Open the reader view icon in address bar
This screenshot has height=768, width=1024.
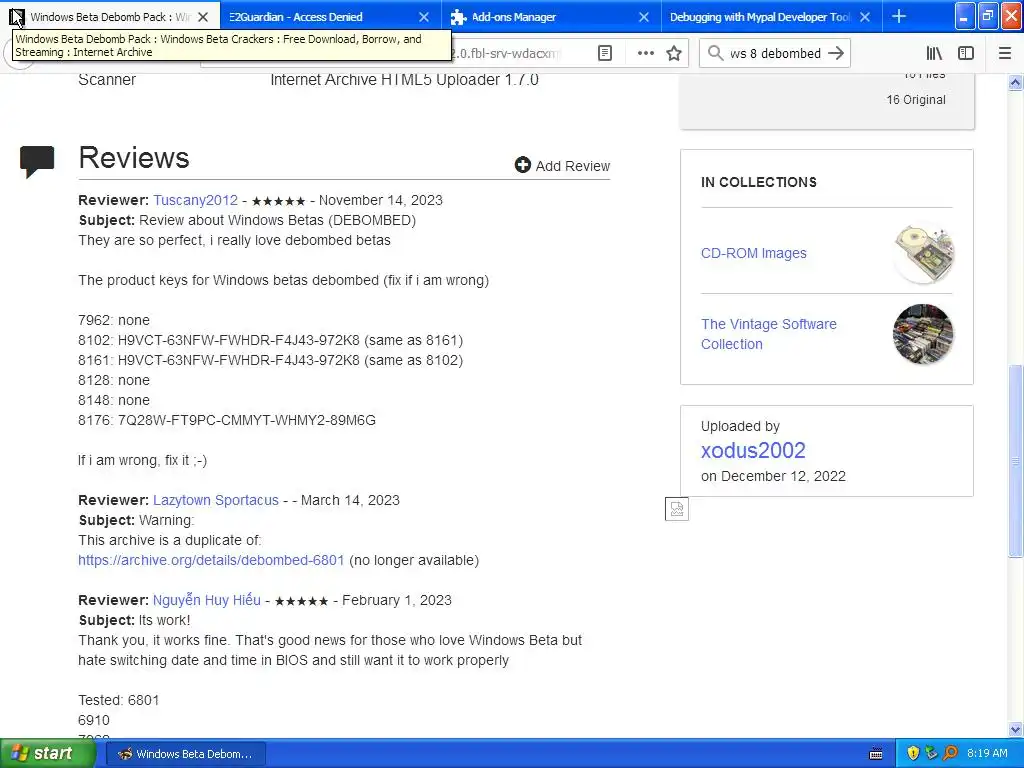[x=605, y=53]
